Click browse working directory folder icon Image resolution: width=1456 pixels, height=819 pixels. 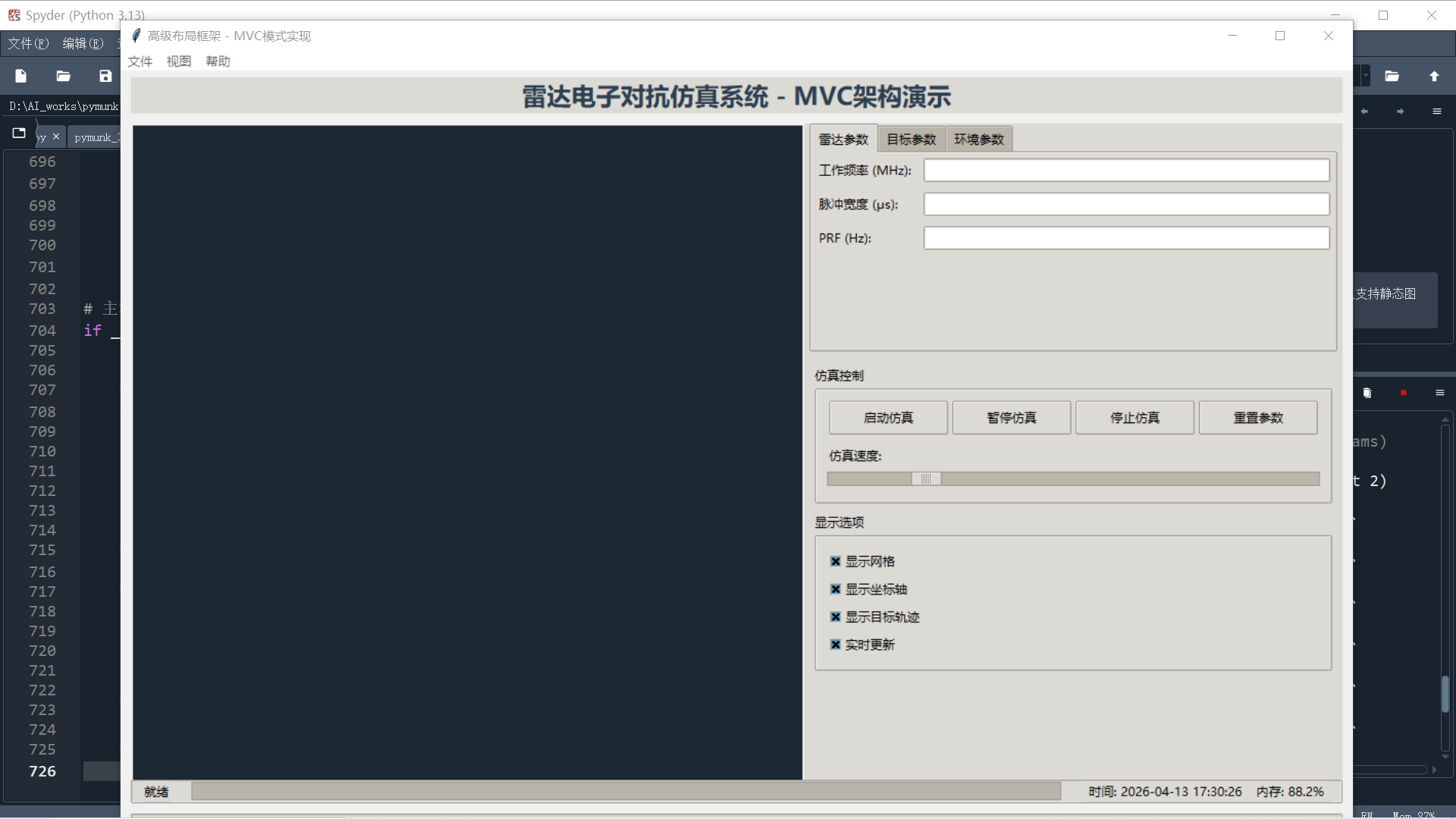(1392, 76)
